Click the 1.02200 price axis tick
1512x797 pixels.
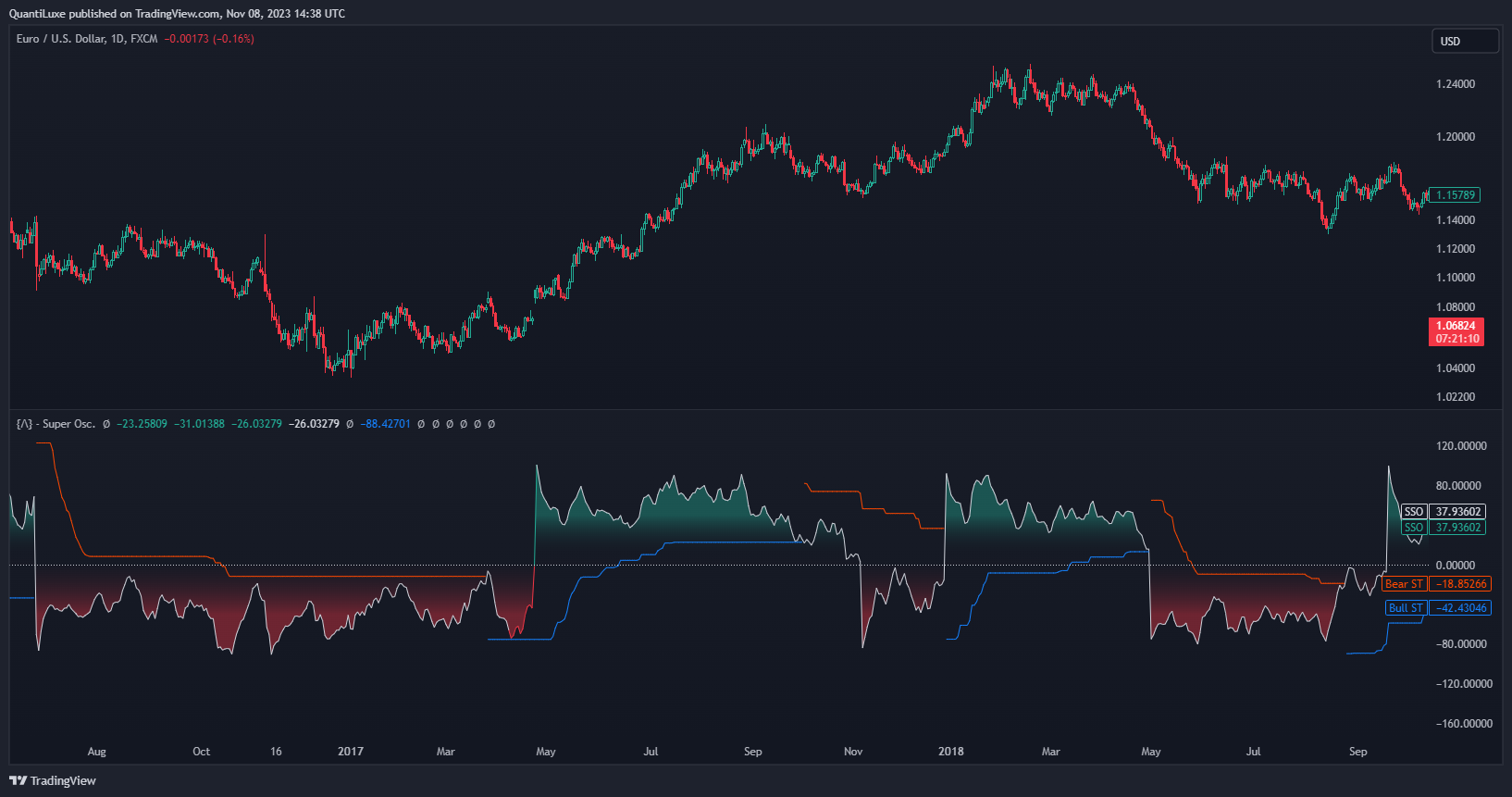pos(1456,397)
